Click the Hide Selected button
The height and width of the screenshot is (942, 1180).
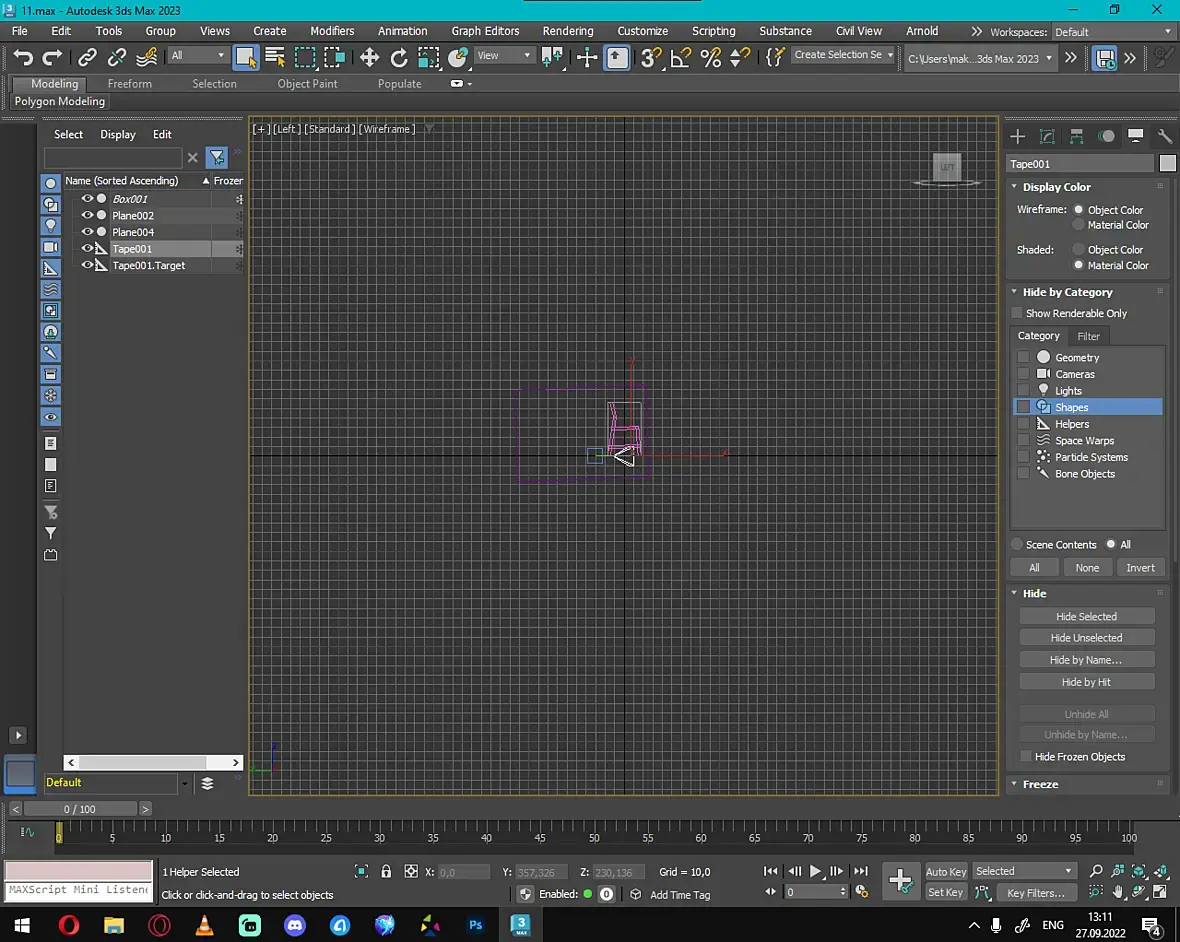click(1086, 617)
